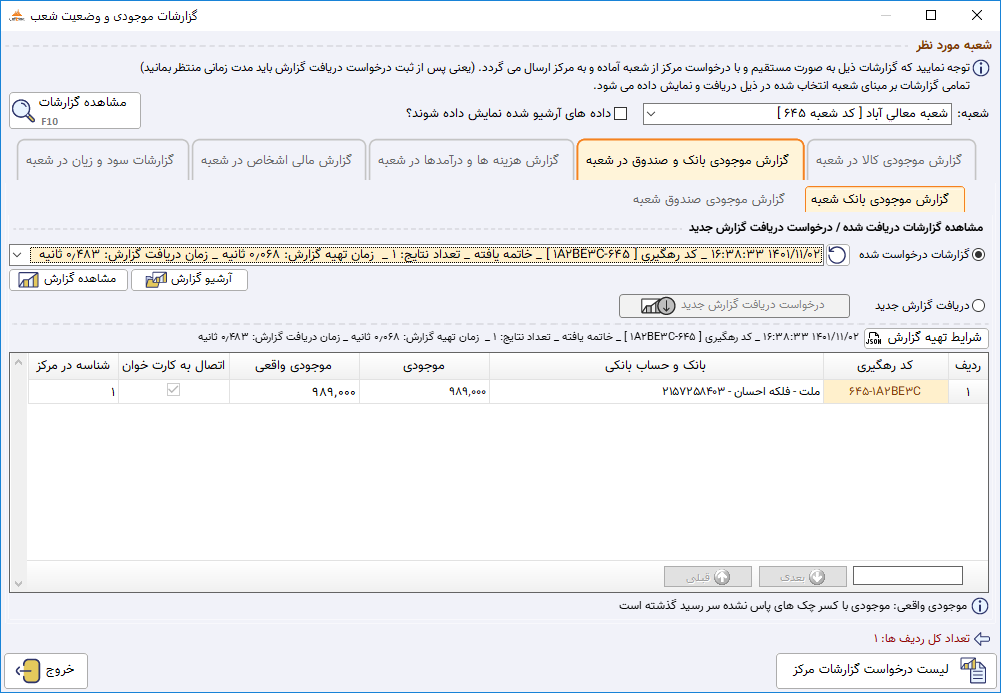Open the گزارش موجودی صندوق شعبه sub-tab
The image size is (1001, 693).
(709, 200)
